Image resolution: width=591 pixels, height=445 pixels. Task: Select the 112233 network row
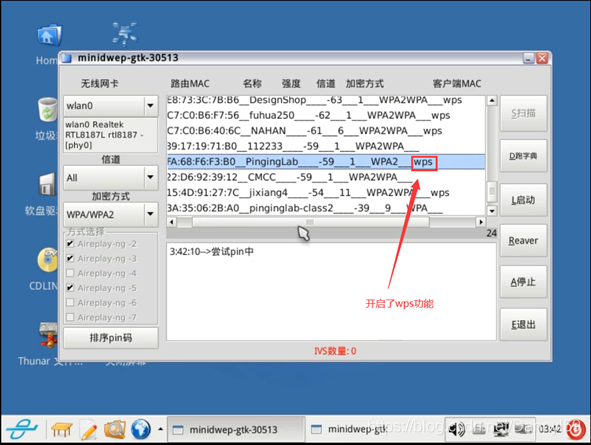(326, 146)
